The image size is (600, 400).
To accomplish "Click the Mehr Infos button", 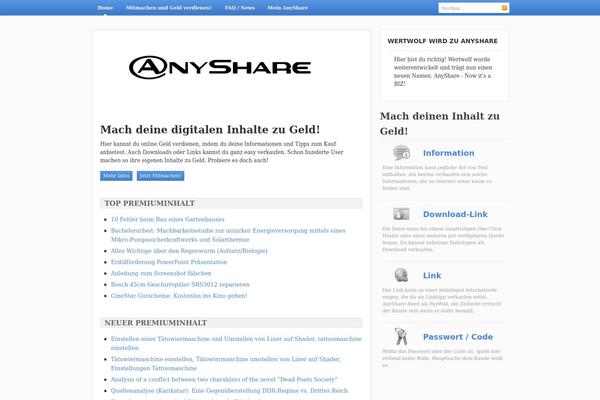I will coord(116,176).
